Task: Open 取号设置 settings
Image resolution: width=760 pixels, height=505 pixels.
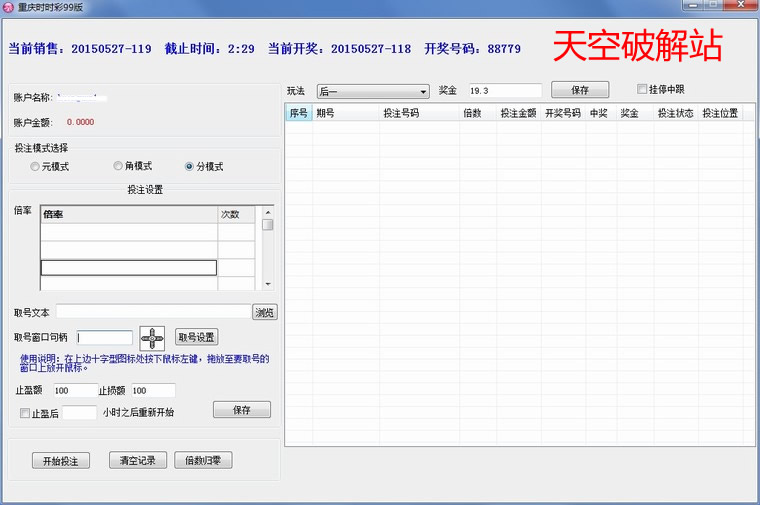Action: click(196, 337)
